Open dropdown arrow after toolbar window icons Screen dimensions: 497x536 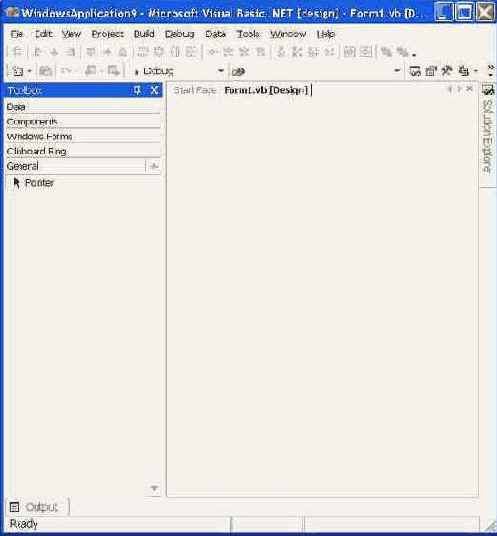pos(476,71)
